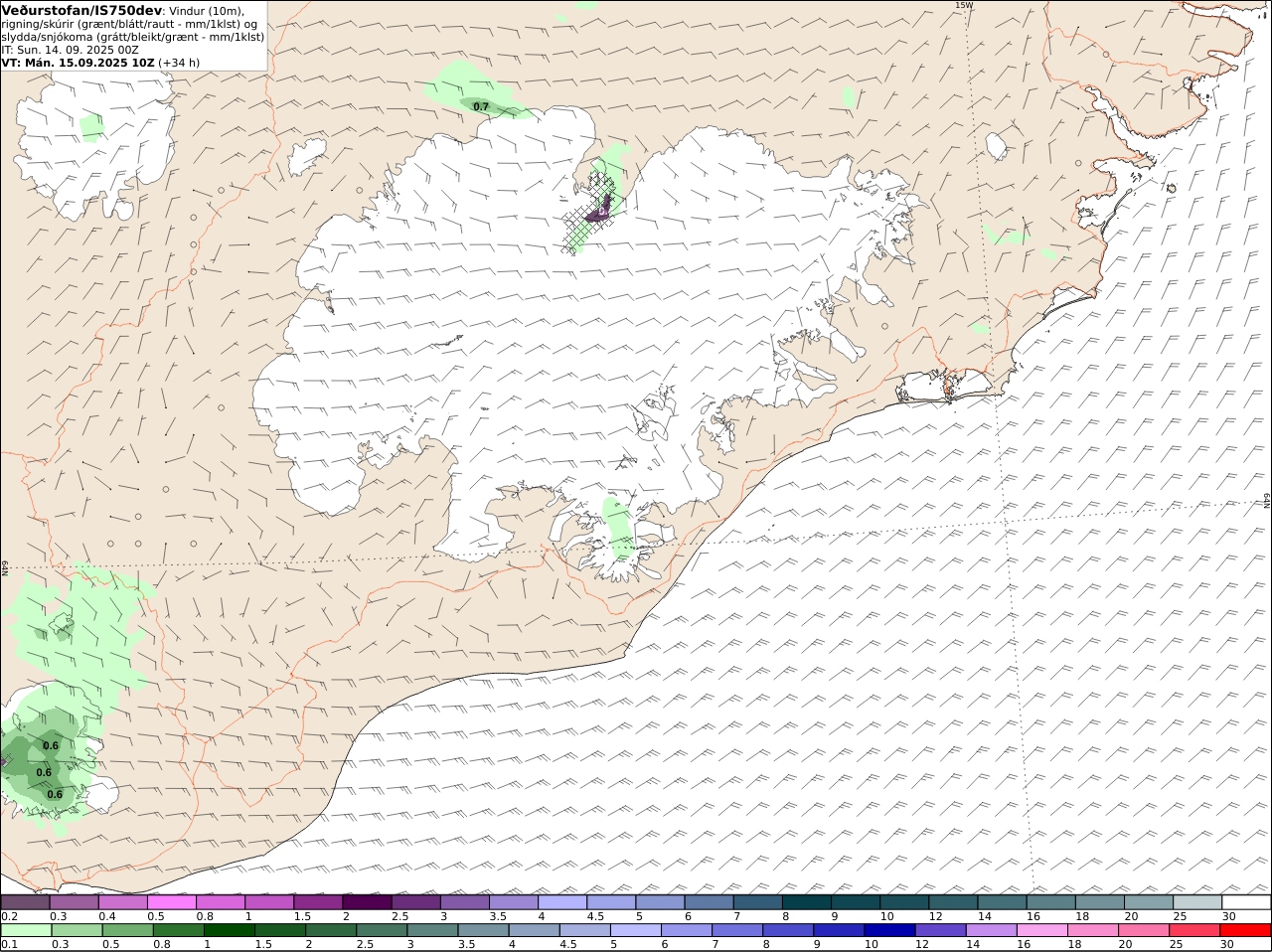Viewport: 1272px width, 952px height.
Task: Click the 'slydda/snjókoma' description line
Action: [133, 37]
